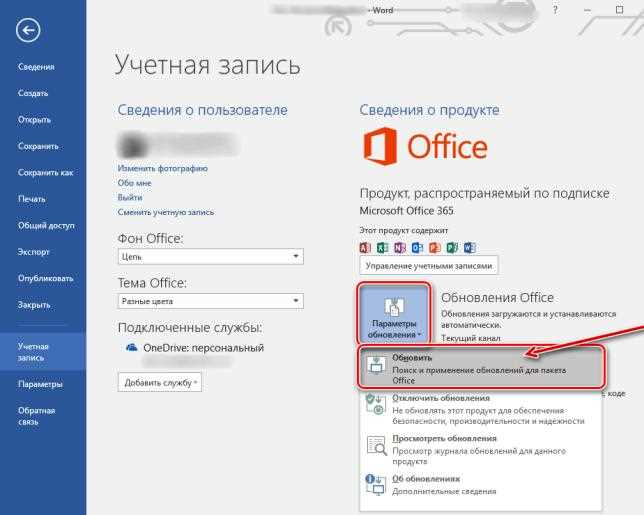Click the Текущий канал text
The image size is (644, 515).
point(471,338)
